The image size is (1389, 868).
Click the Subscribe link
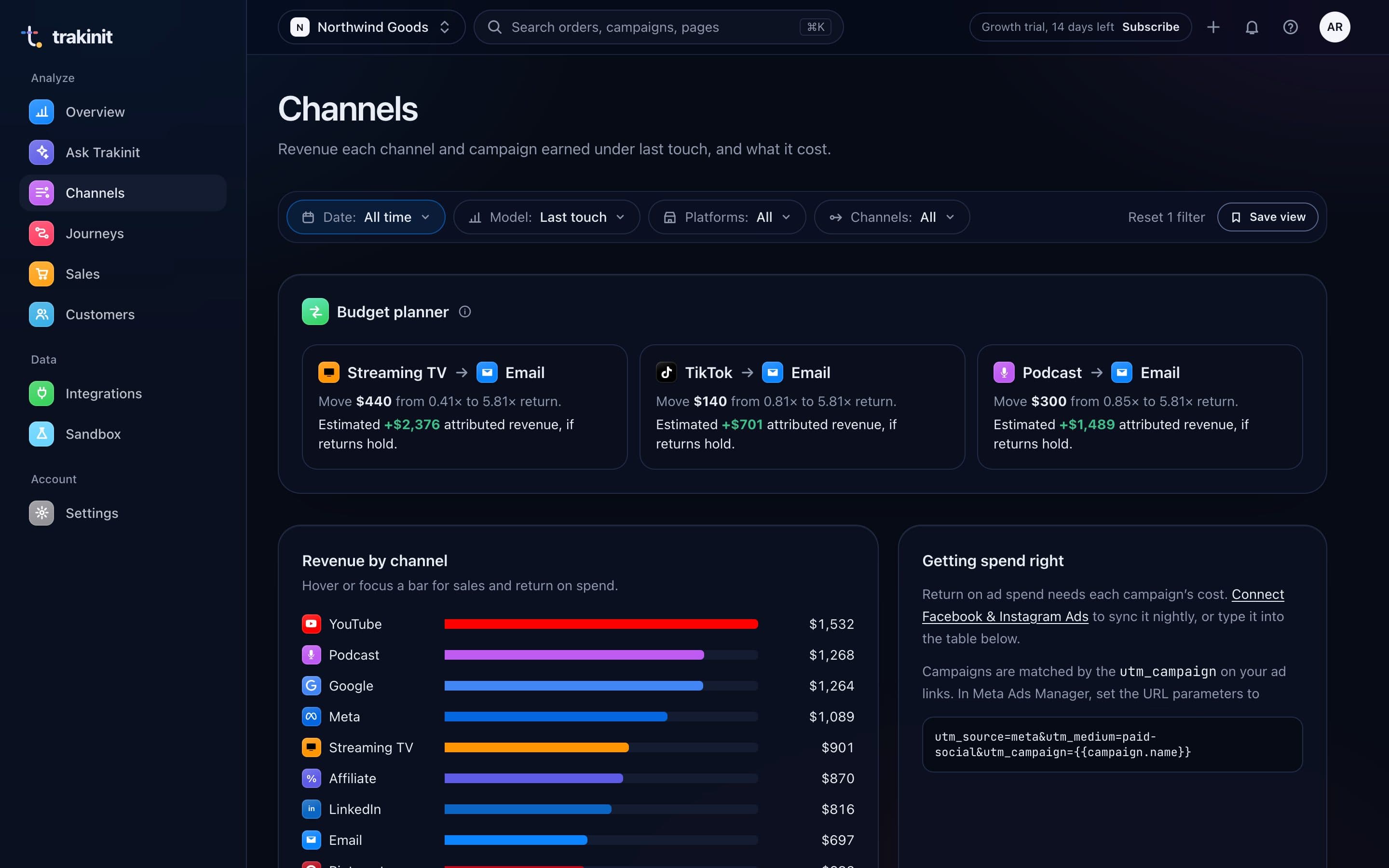tap(1150, 27)
